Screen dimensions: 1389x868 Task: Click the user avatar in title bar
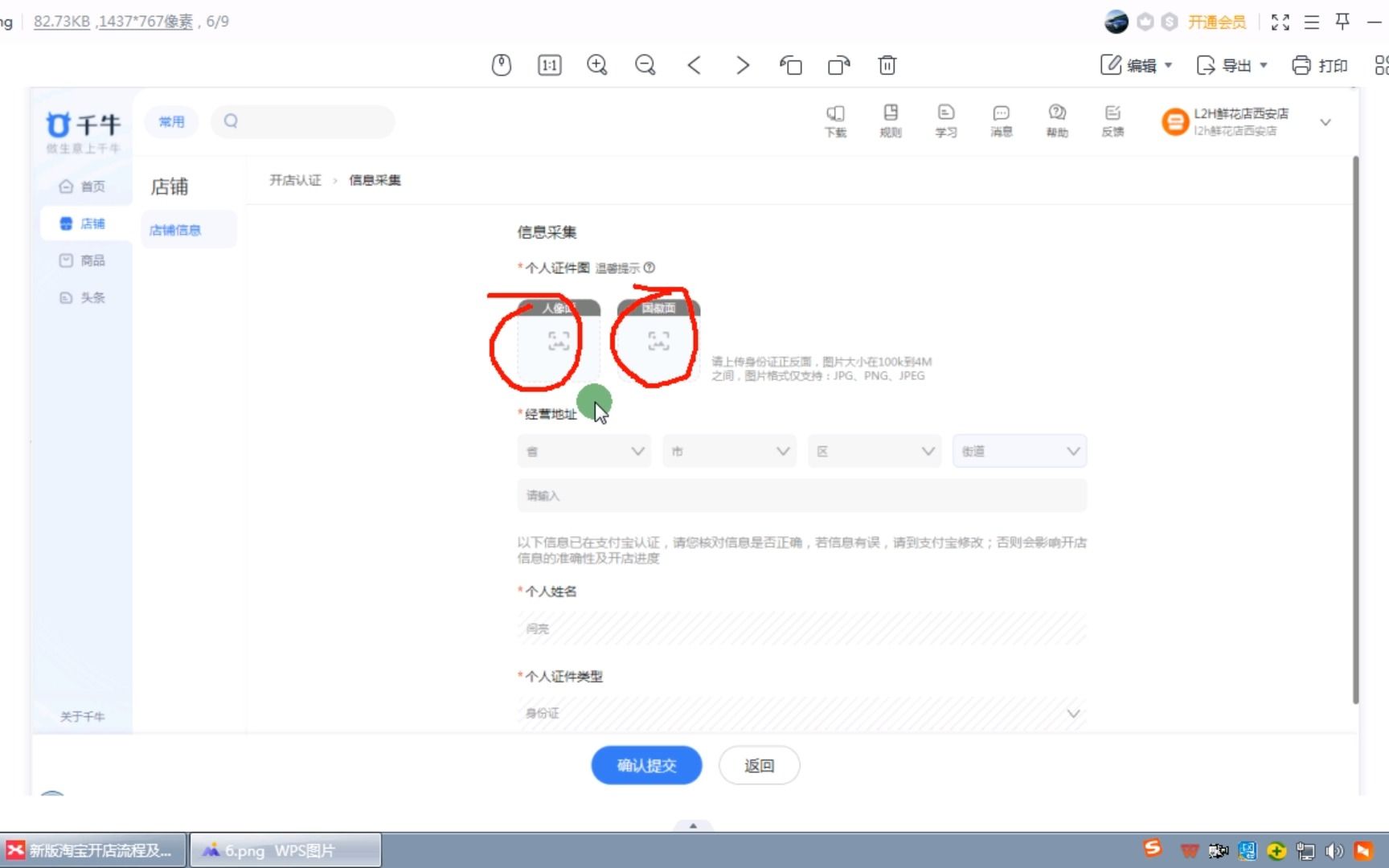point(1117,22)
